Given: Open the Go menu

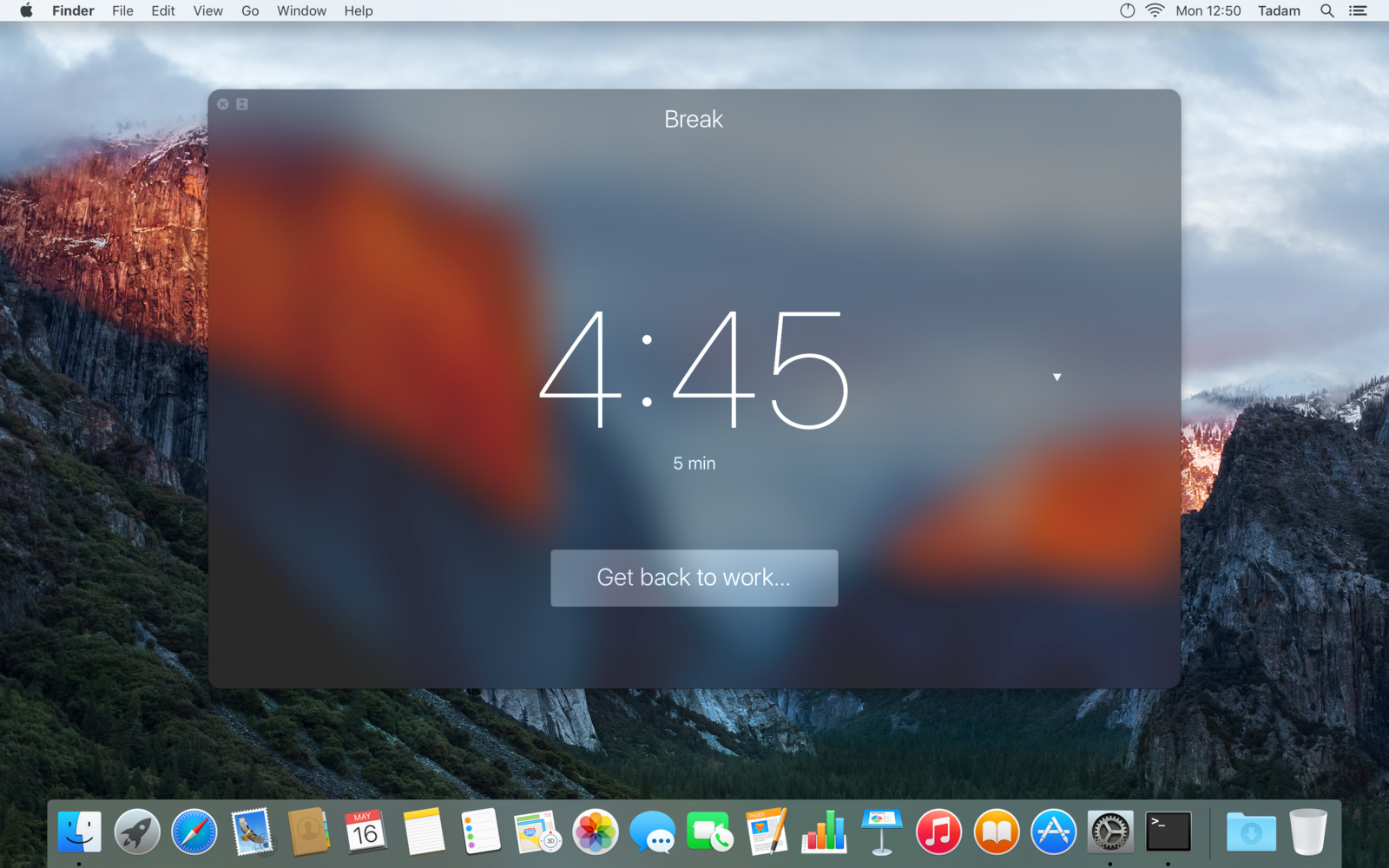Looking at the screenshot, I should 250,10.
